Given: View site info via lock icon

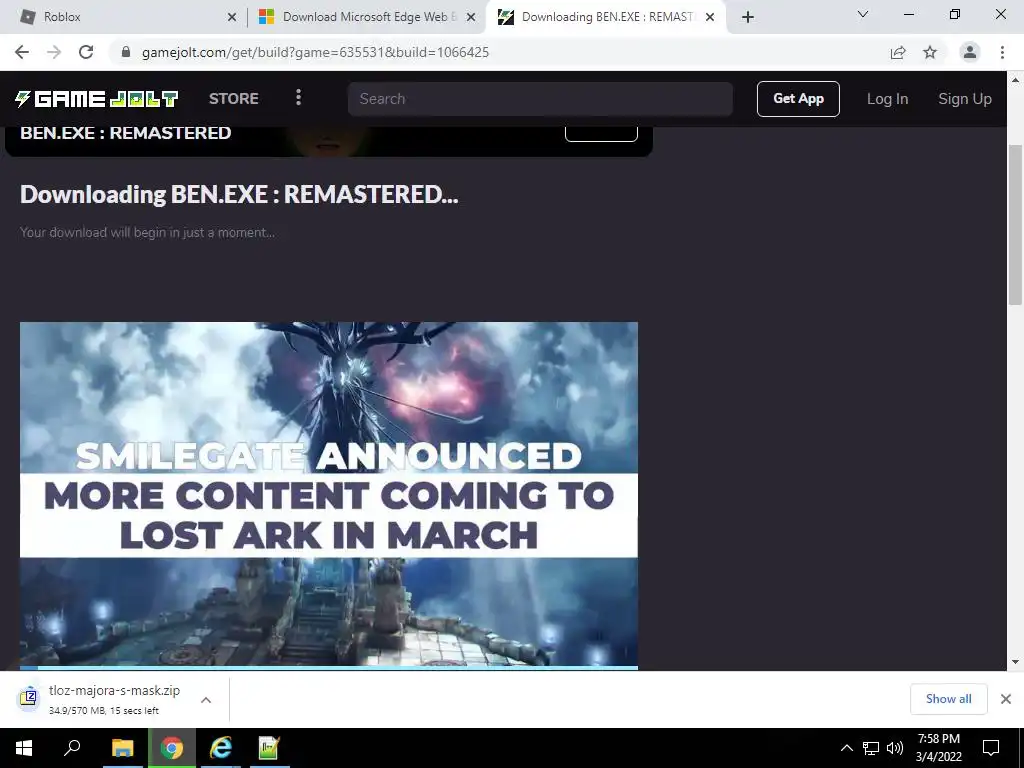Looking at the screenshot, I should pos(126,52).
